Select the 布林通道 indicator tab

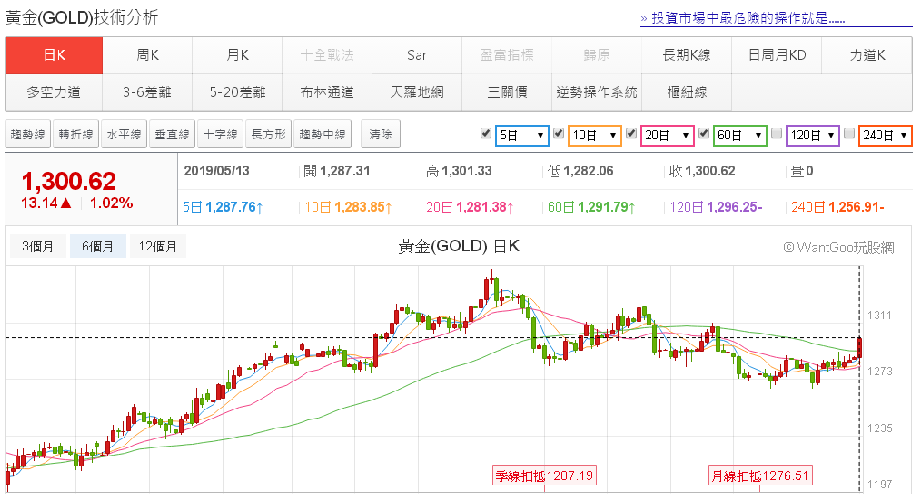point(326,92)
